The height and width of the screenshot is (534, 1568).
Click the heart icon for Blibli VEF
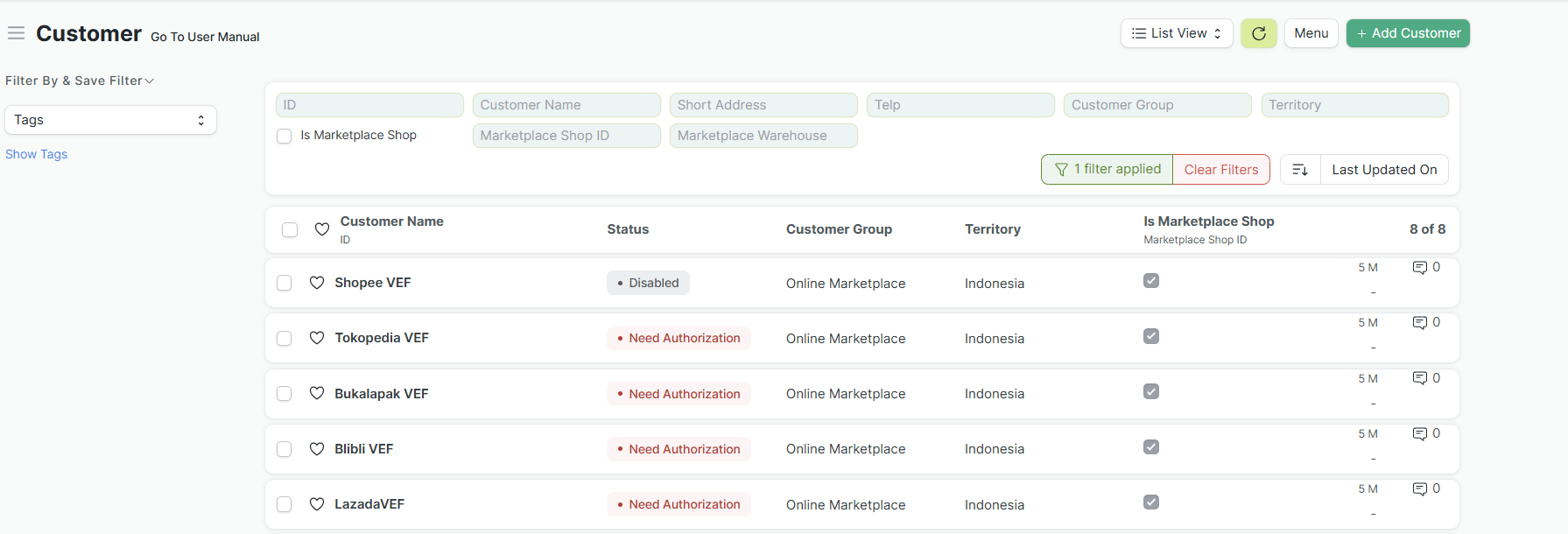pyautogui.click(x=317, y=449)
